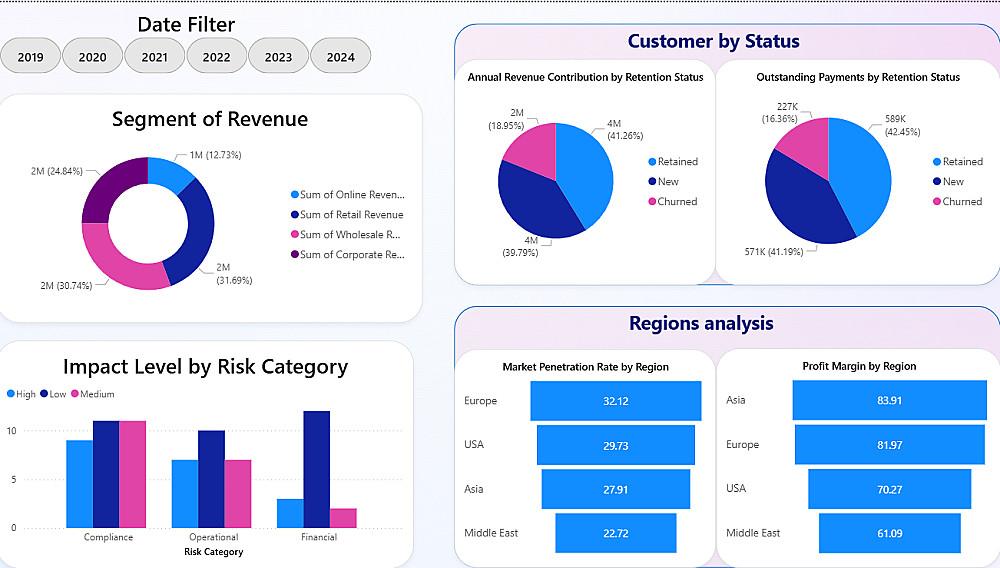The height and width of the screenshot is (568, 1000).
Task: Select the 2023 date filter button
Action: pos(278,56)
